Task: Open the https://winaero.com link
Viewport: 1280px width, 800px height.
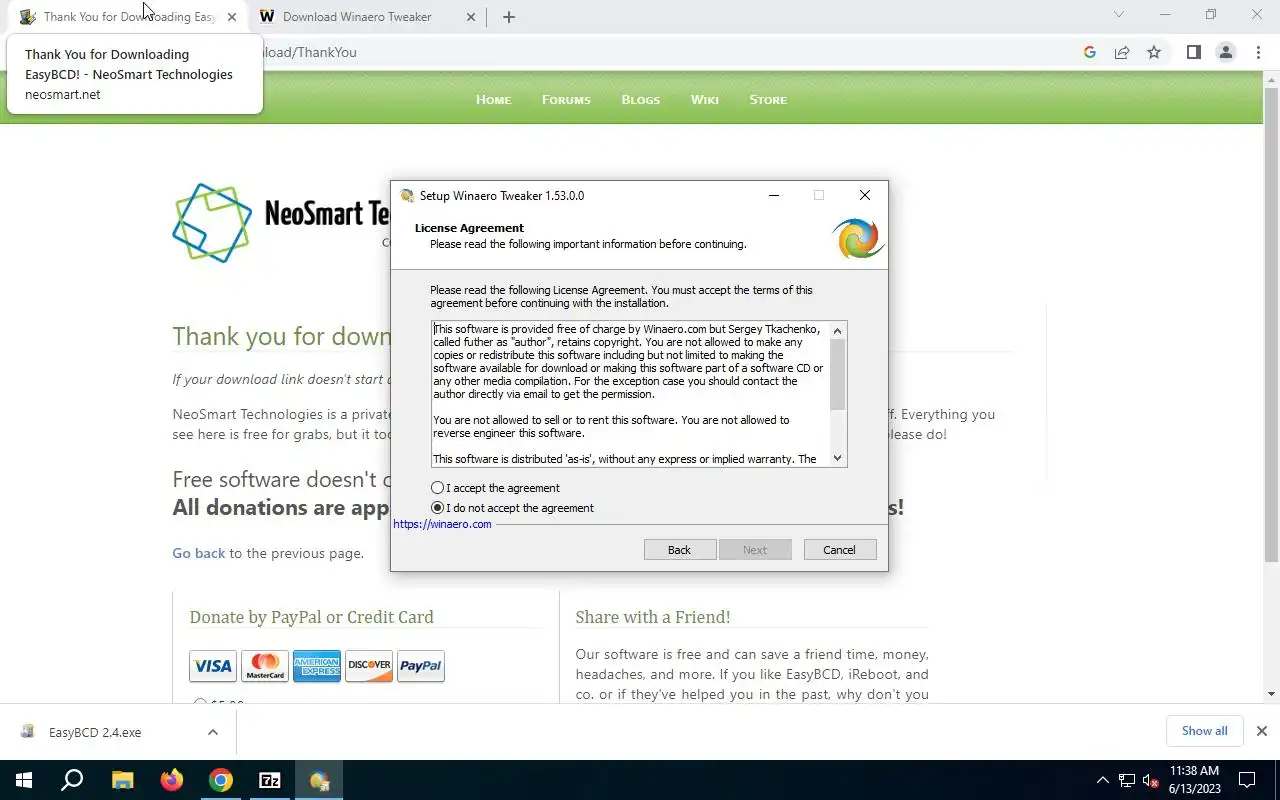Action: tap(442, 524)
